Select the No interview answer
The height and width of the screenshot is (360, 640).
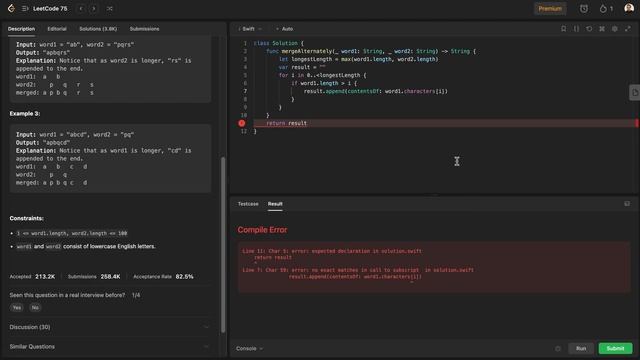(x=35, y=307)
